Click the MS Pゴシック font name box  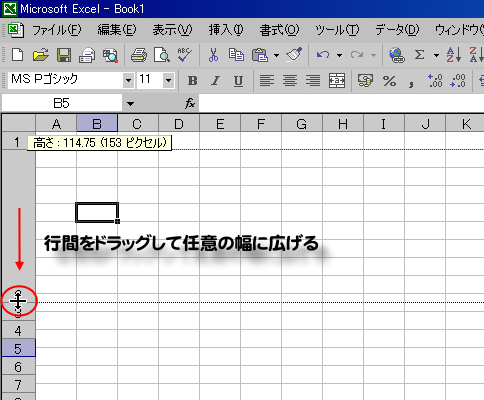pyautogui.click(x=65, y=80)
